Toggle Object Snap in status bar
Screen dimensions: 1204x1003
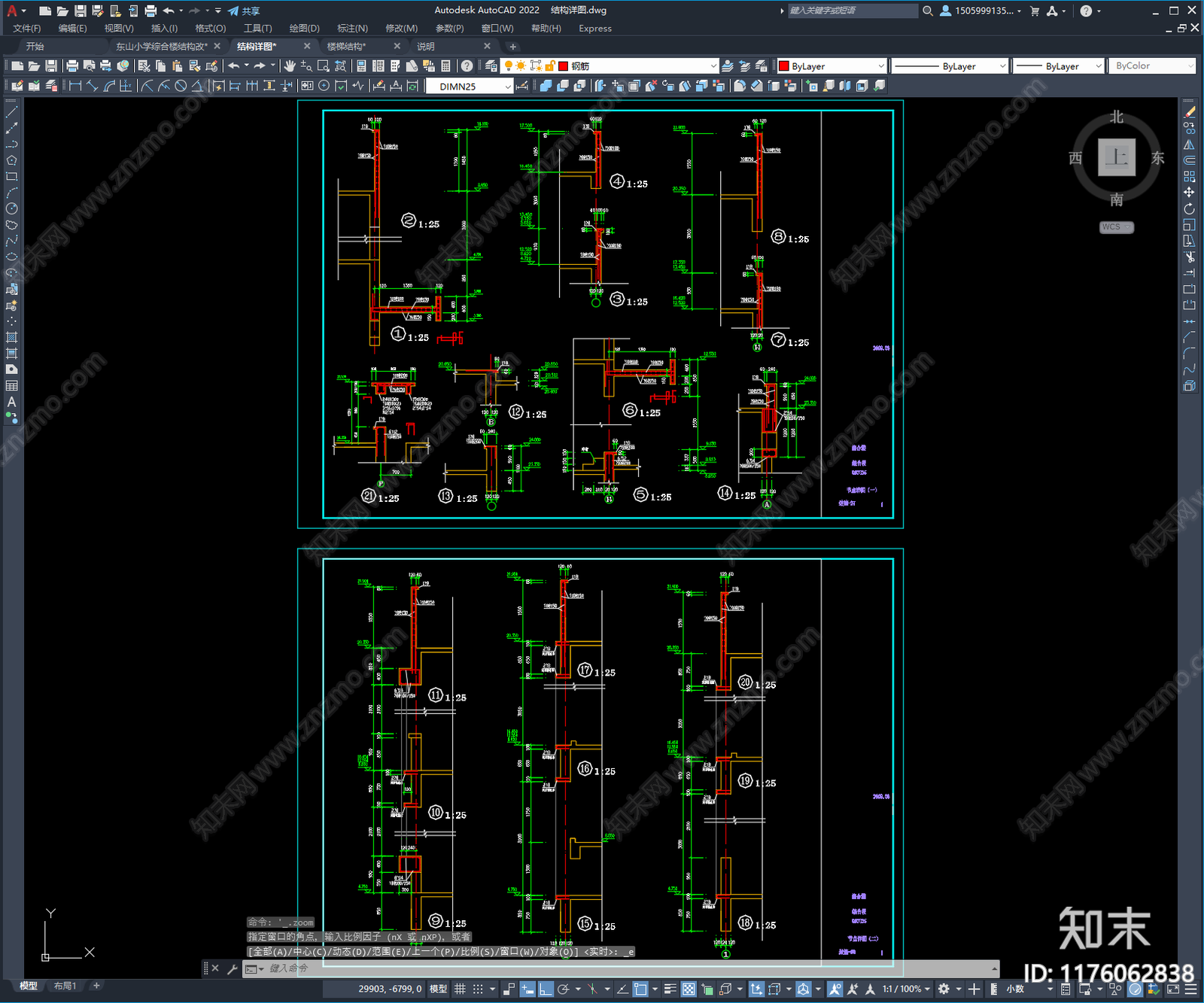[640, 989]
